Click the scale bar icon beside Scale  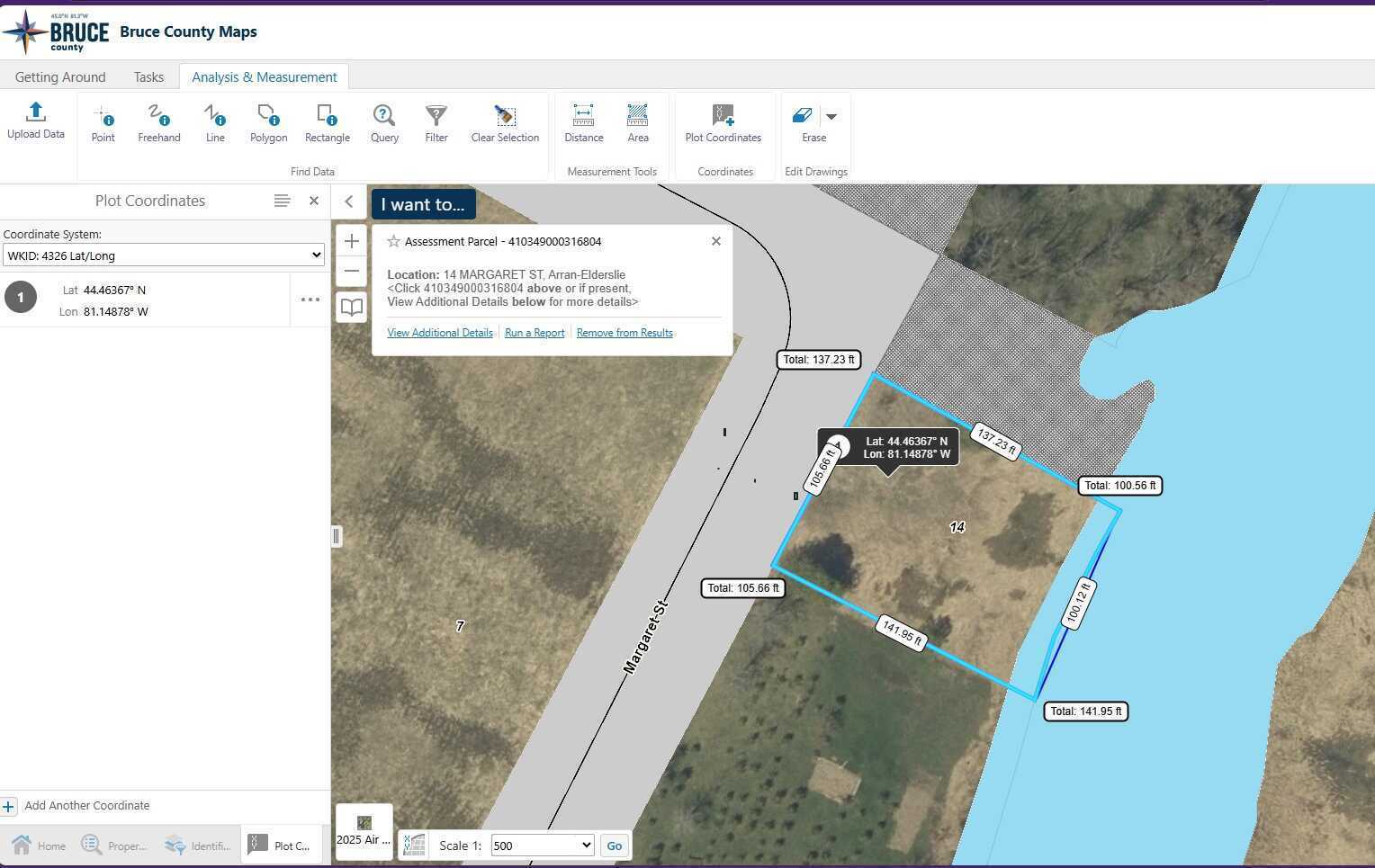pos(414,845)
